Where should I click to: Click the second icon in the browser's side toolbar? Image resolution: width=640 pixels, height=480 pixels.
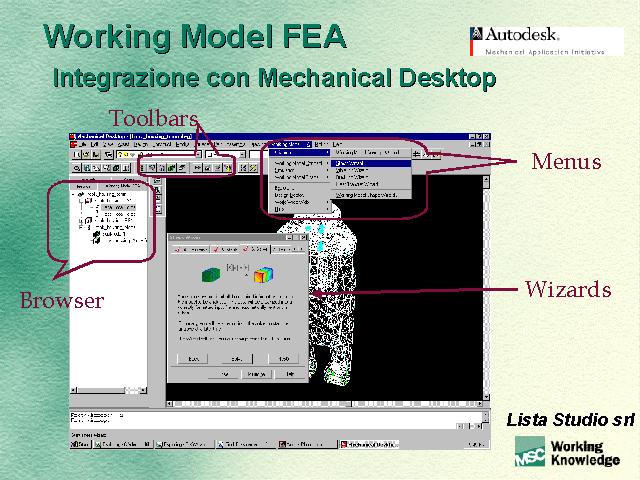pos(158,190)
